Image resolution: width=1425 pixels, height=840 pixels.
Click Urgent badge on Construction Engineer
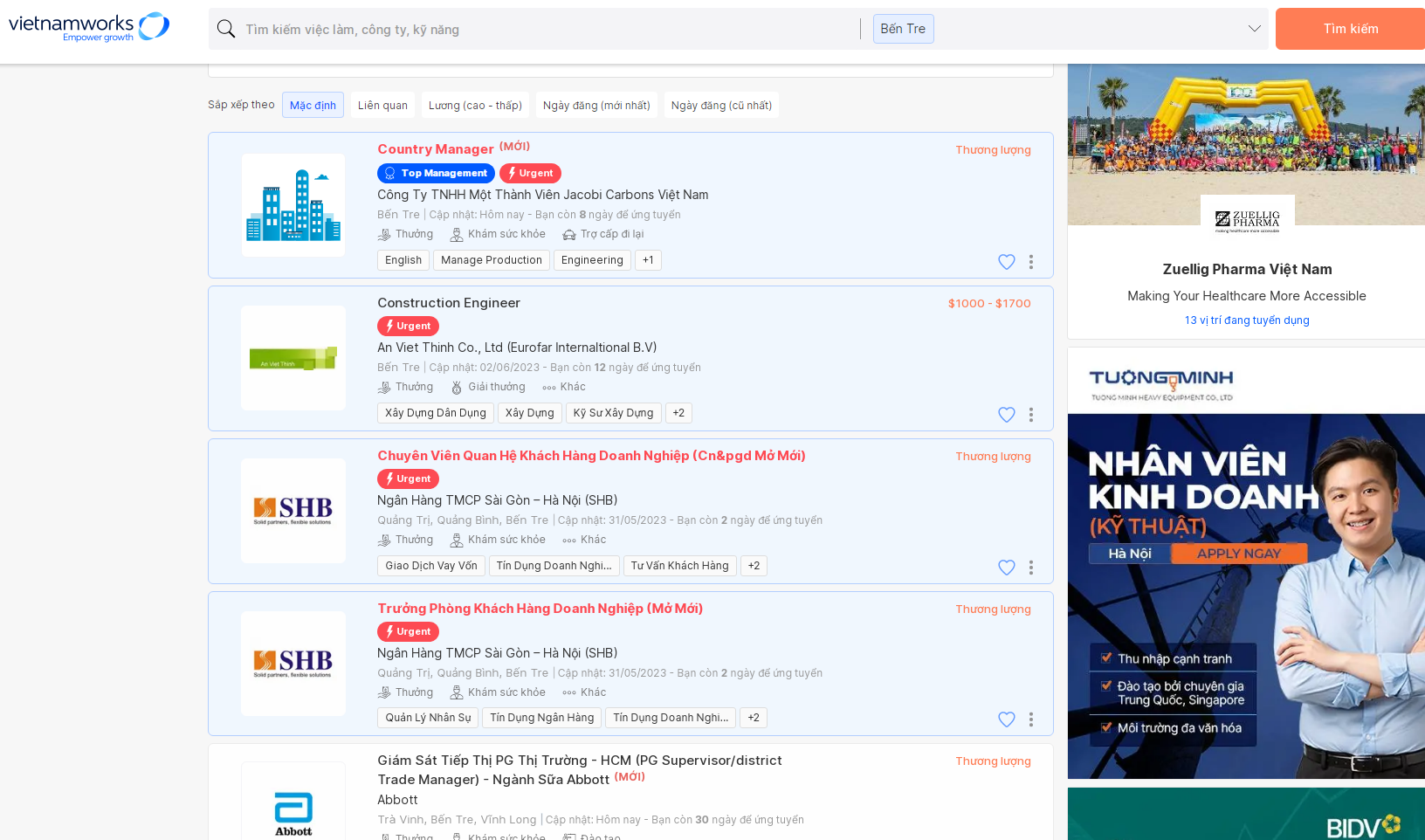[408, 327]
